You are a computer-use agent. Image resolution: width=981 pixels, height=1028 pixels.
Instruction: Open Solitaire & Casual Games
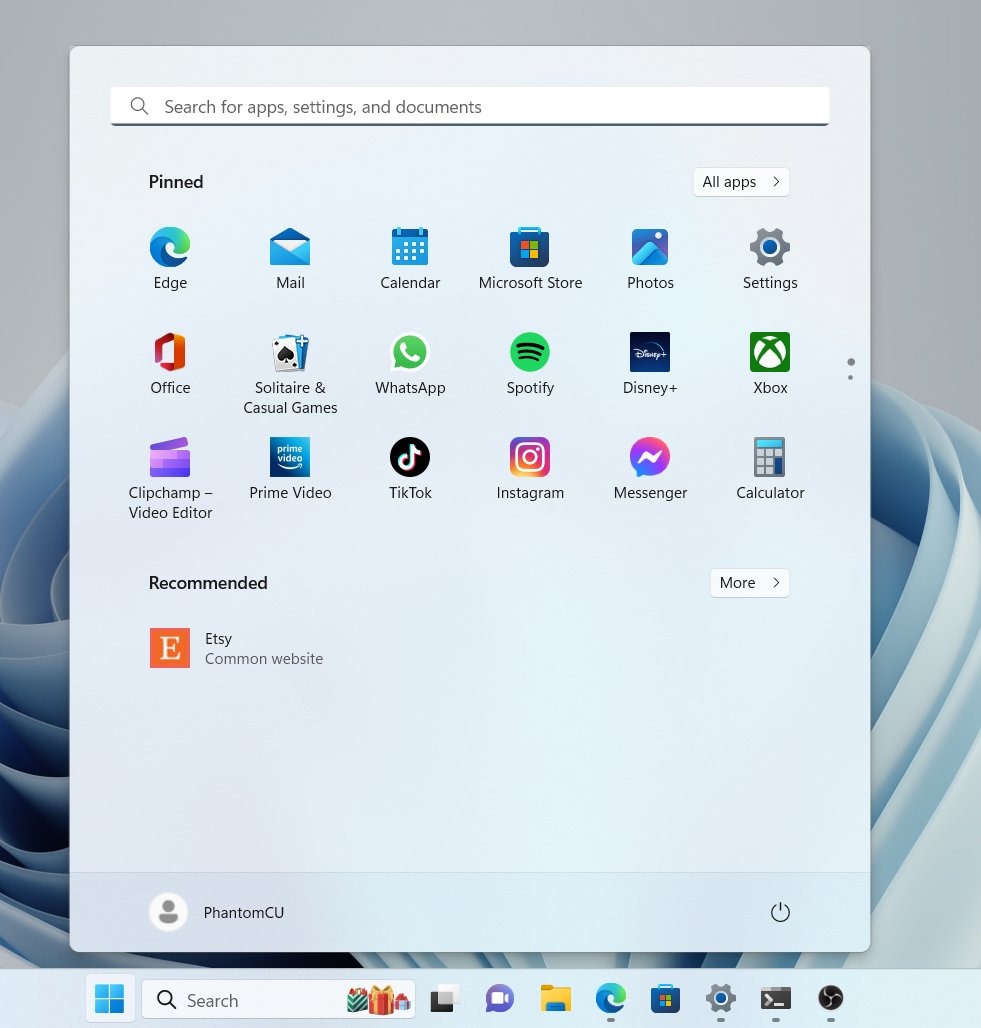pos(290,373)
